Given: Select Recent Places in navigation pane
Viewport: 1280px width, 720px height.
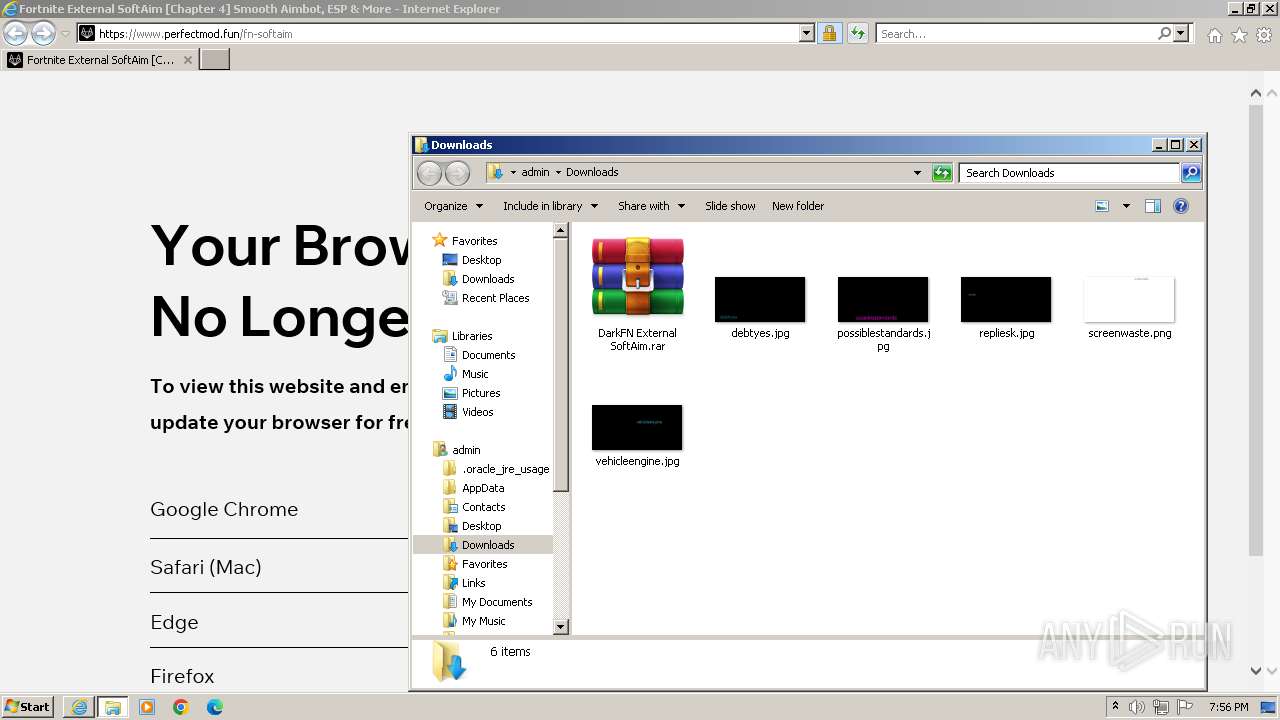Looking at the screenshot, I should (495, 298).
